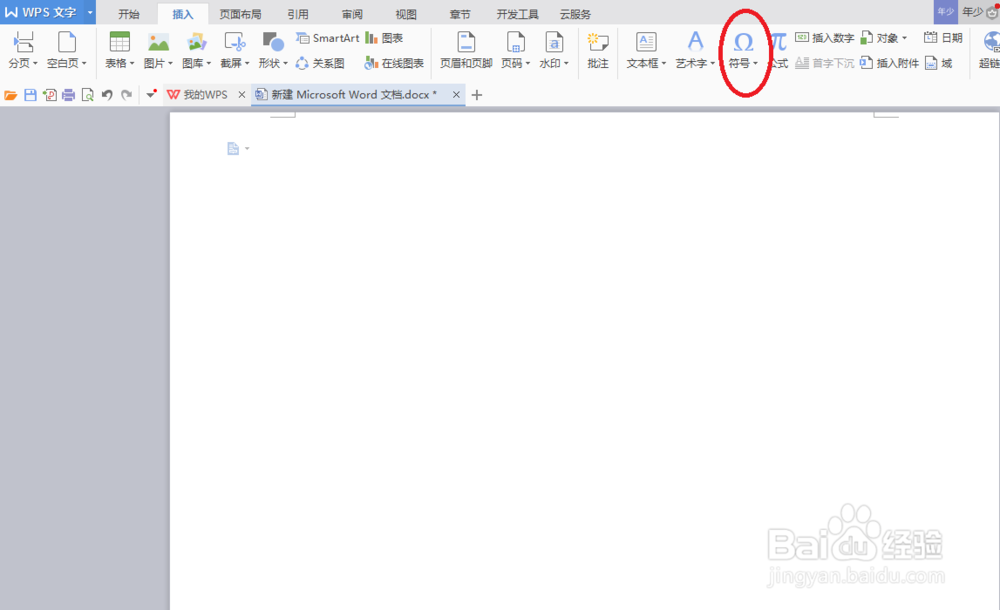This screenshot has width=1000, height=610.
Task: Expand the 表格 dropdown arrow
Action: (132, 63)
